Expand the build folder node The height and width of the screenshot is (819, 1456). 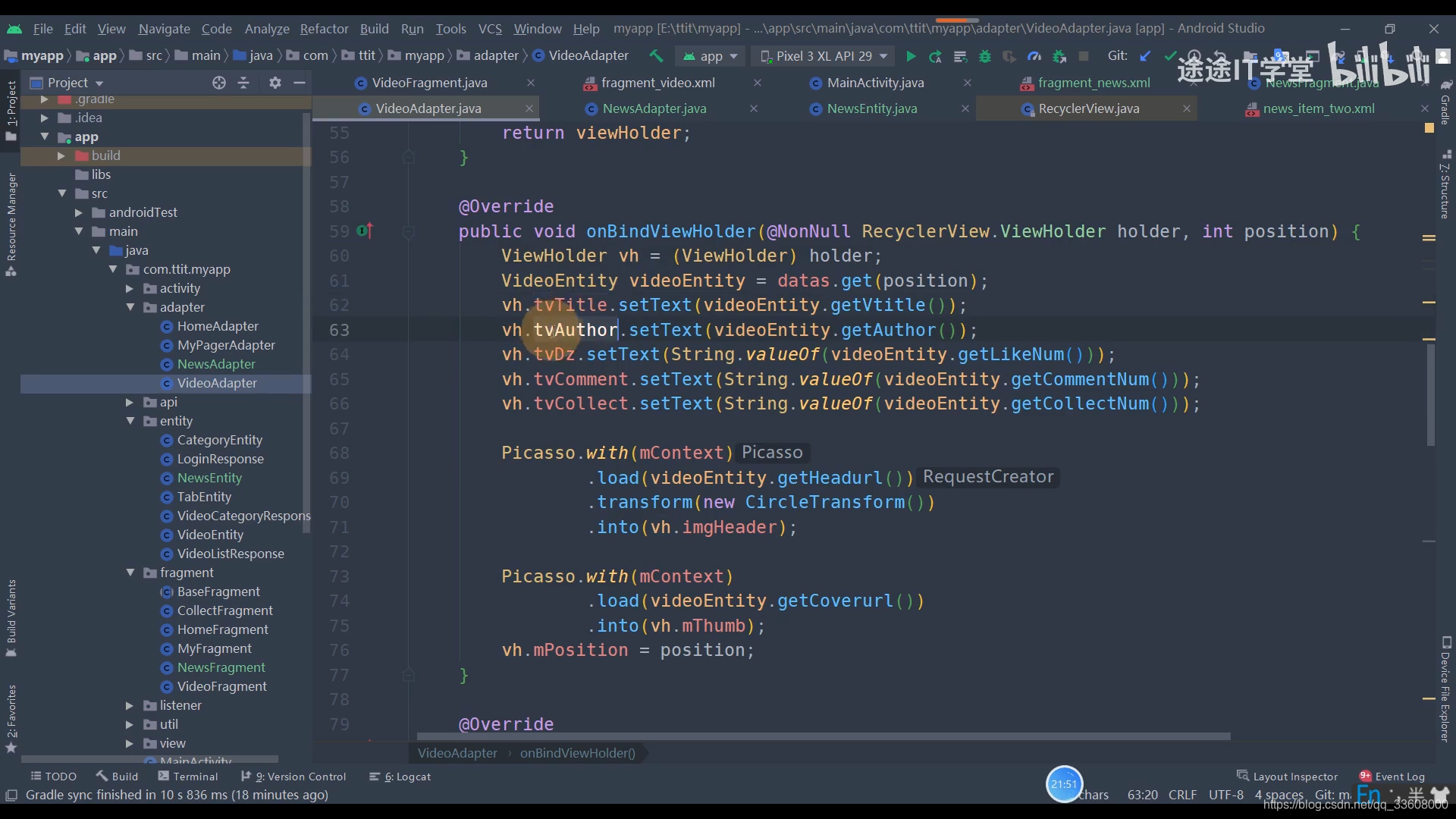pyautogui.click(x=61, y=155)
